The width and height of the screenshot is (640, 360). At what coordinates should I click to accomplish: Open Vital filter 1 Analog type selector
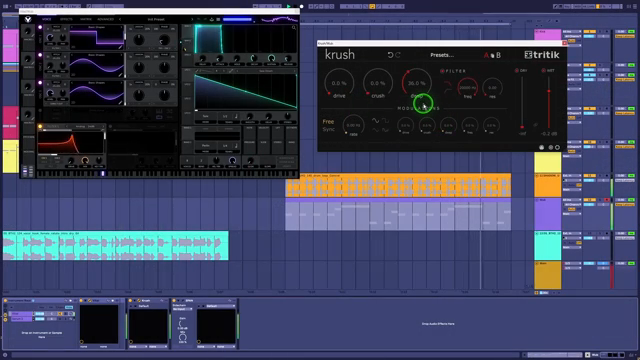[x=86, y=127]
